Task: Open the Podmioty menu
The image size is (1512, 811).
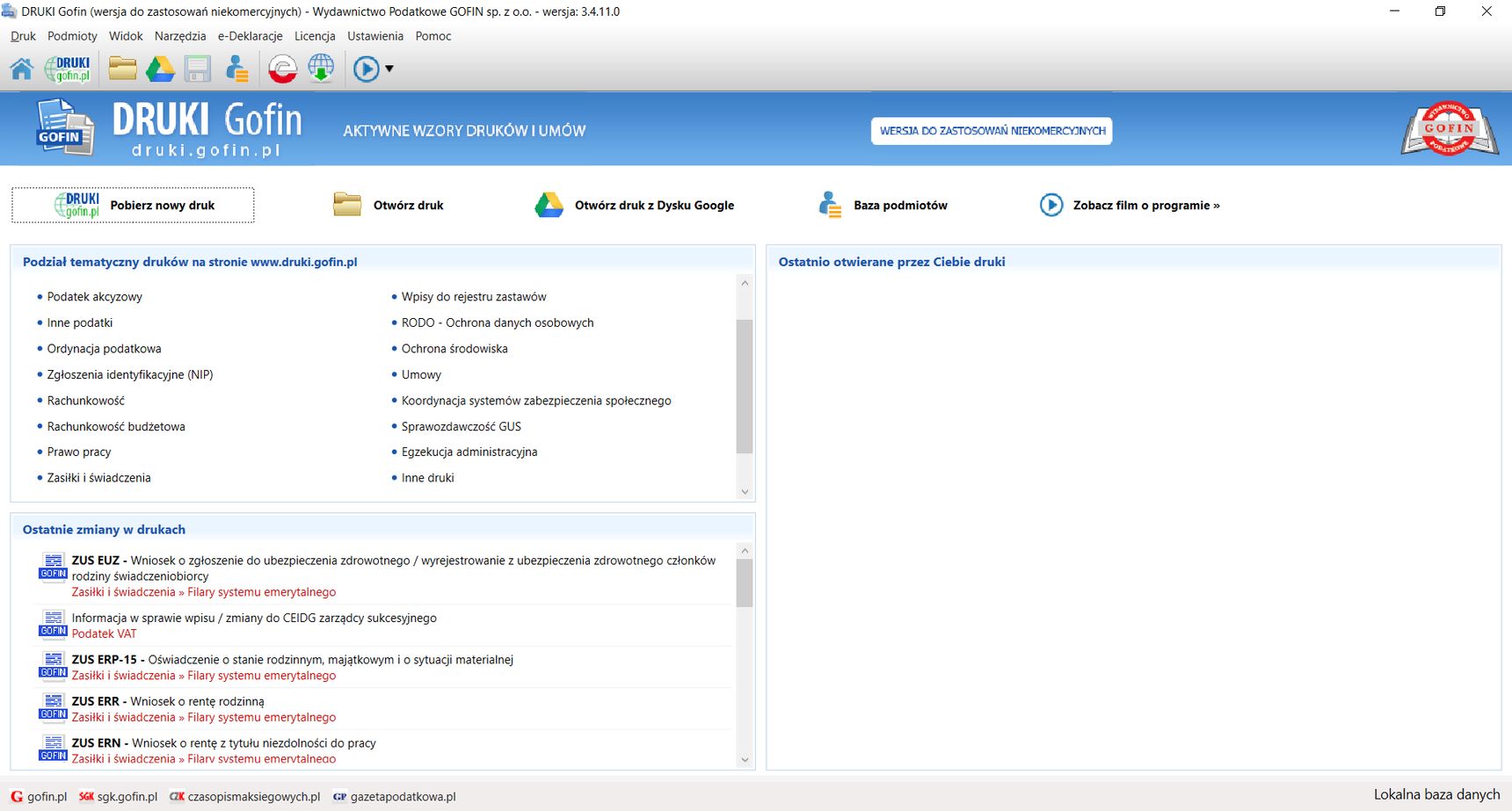Action: [72, 36]
